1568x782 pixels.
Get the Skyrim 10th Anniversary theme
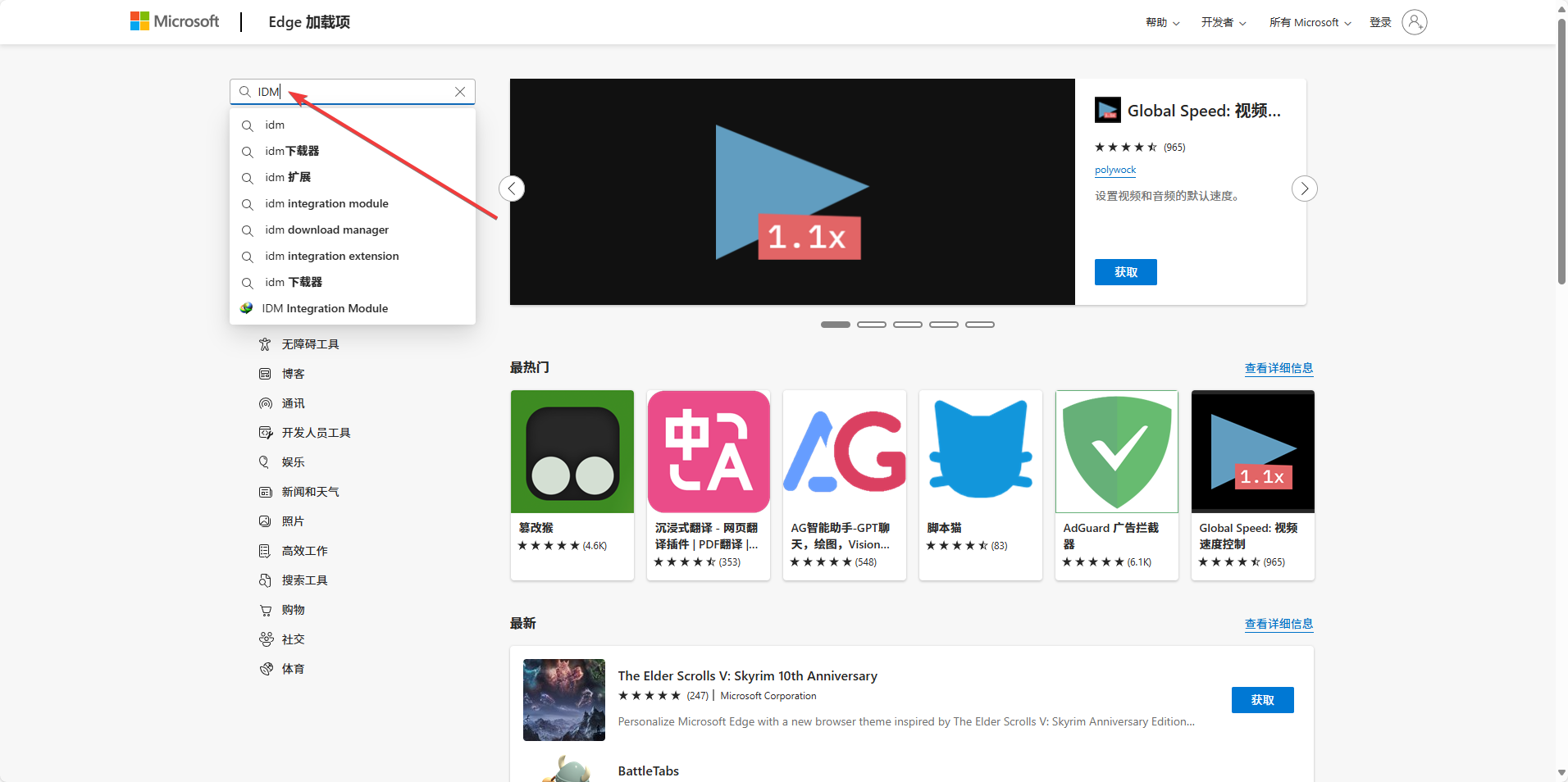click(1263, 700)
